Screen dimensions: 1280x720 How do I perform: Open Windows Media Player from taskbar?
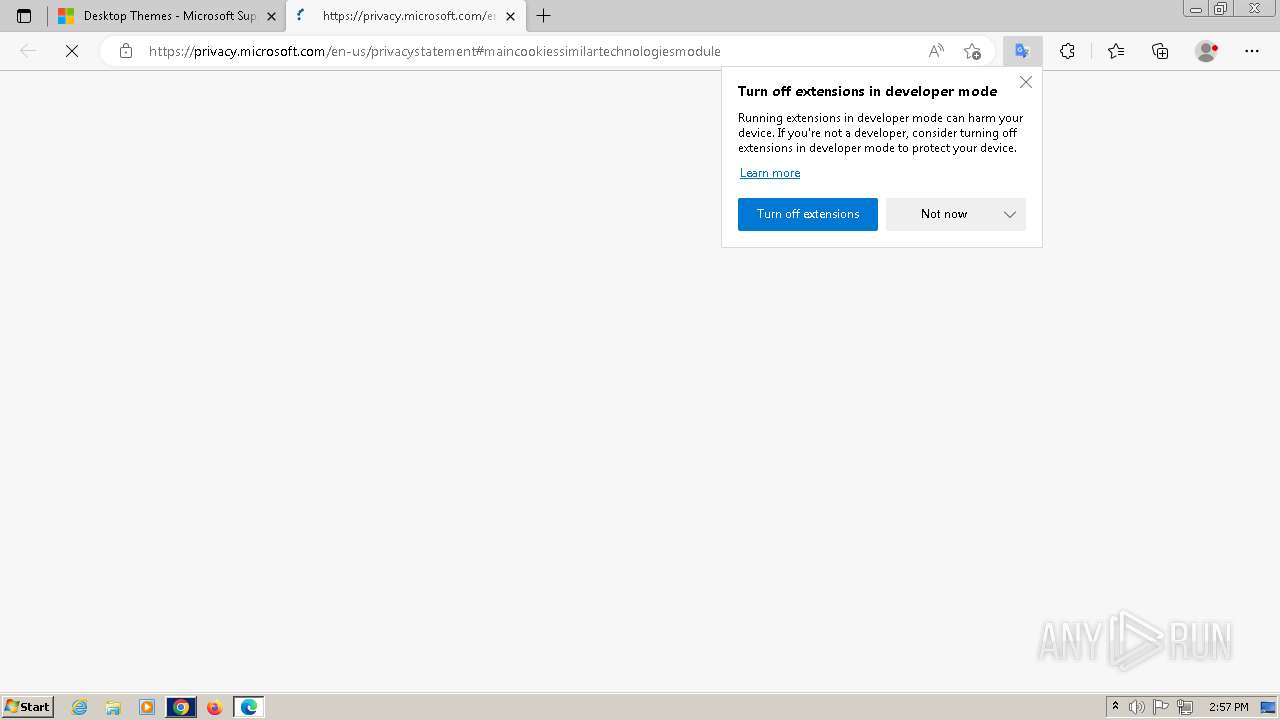[x=147, y=707]
